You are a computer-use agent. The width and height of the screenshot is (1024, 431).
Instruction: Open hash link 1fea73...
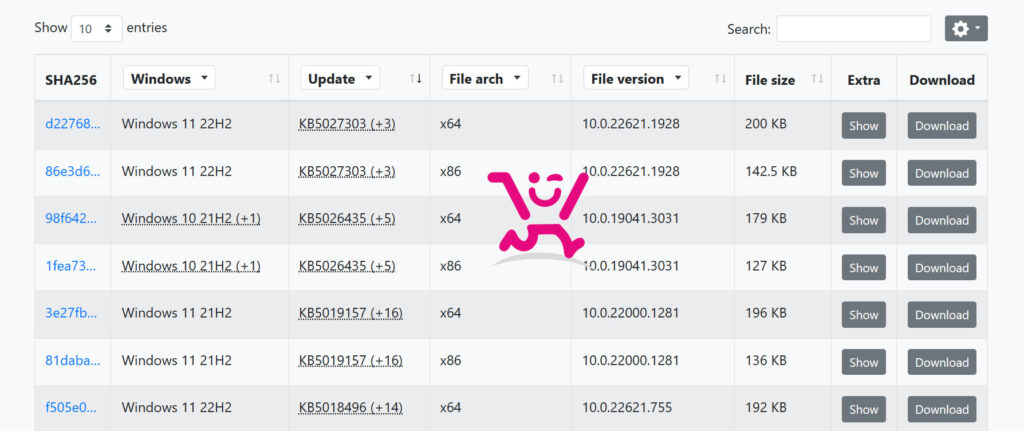pos(71,266)
